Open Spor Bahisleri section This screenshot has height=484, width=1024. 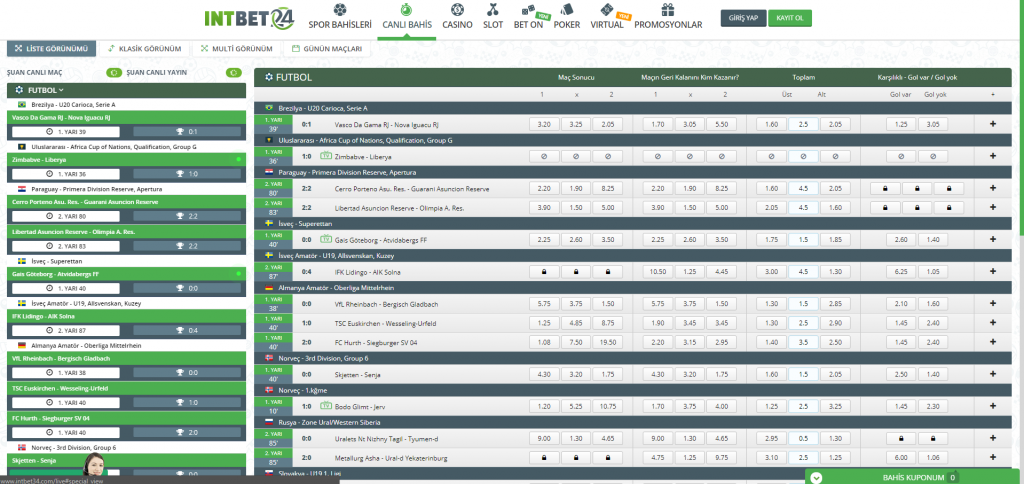[340, 18]
